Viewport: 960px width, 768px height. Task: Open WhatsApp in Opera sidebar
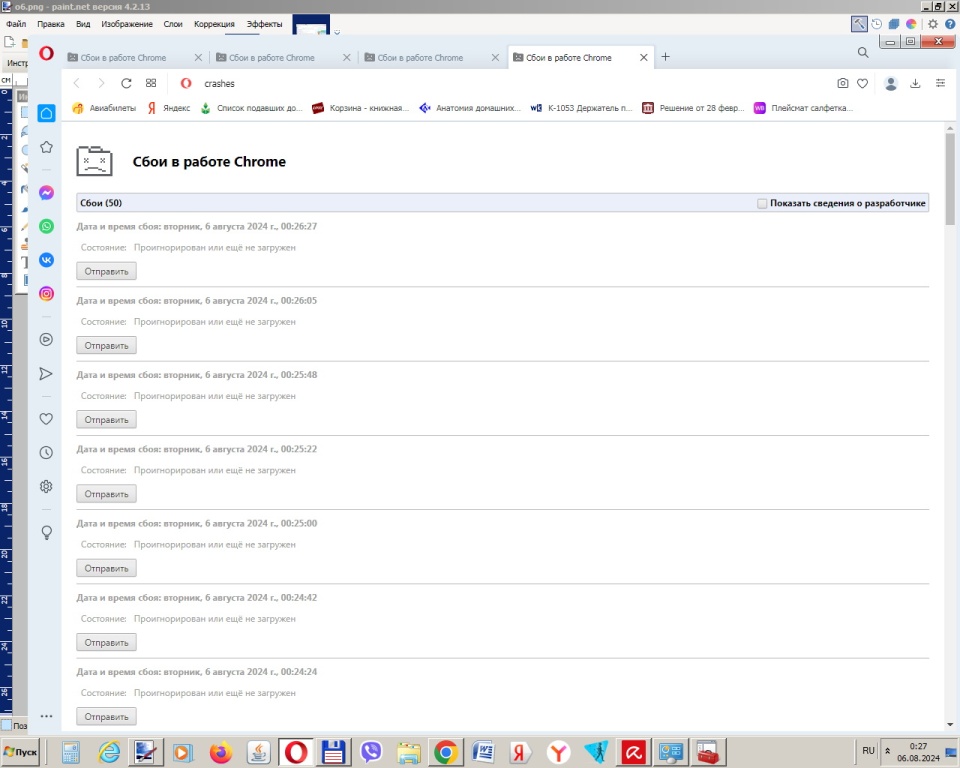[x=47, y=227]
